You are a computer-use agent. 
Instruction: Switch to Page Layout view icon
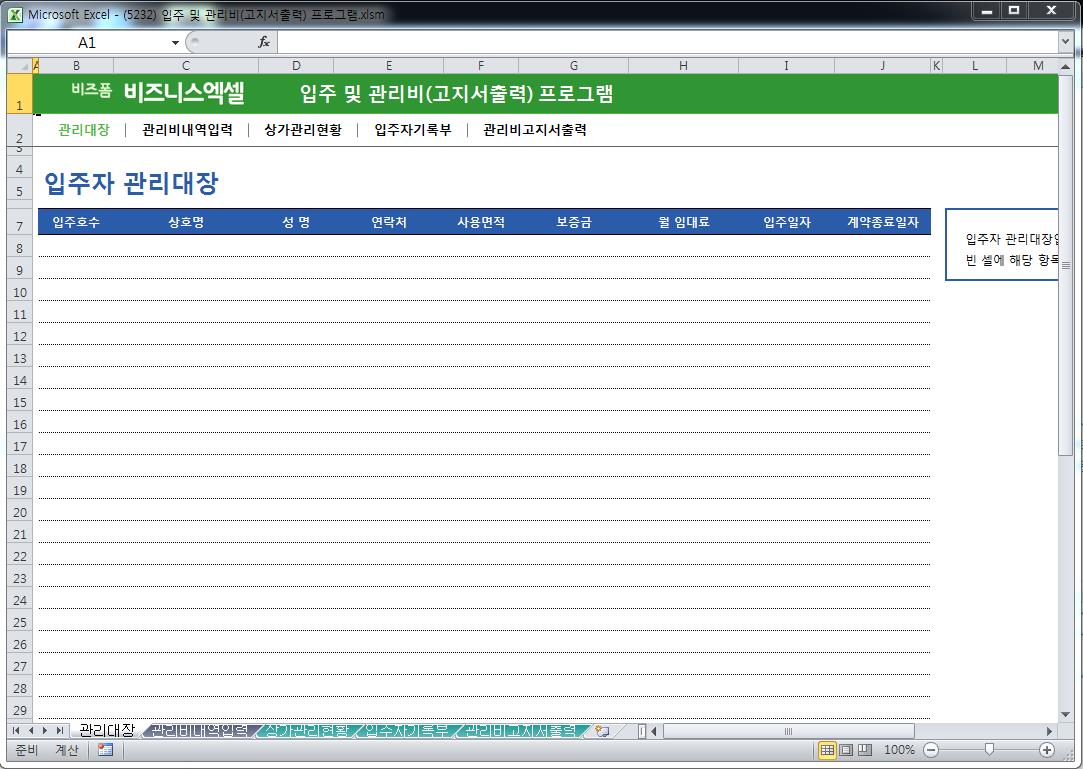coord(845,750)
